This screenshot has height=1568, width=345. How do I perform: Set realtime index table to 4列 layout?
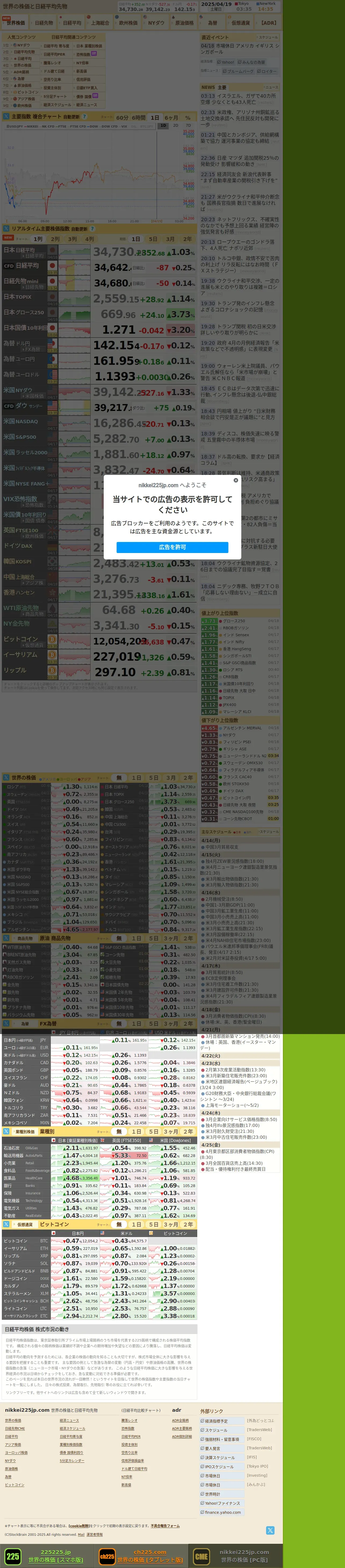(x=89, y=239)
